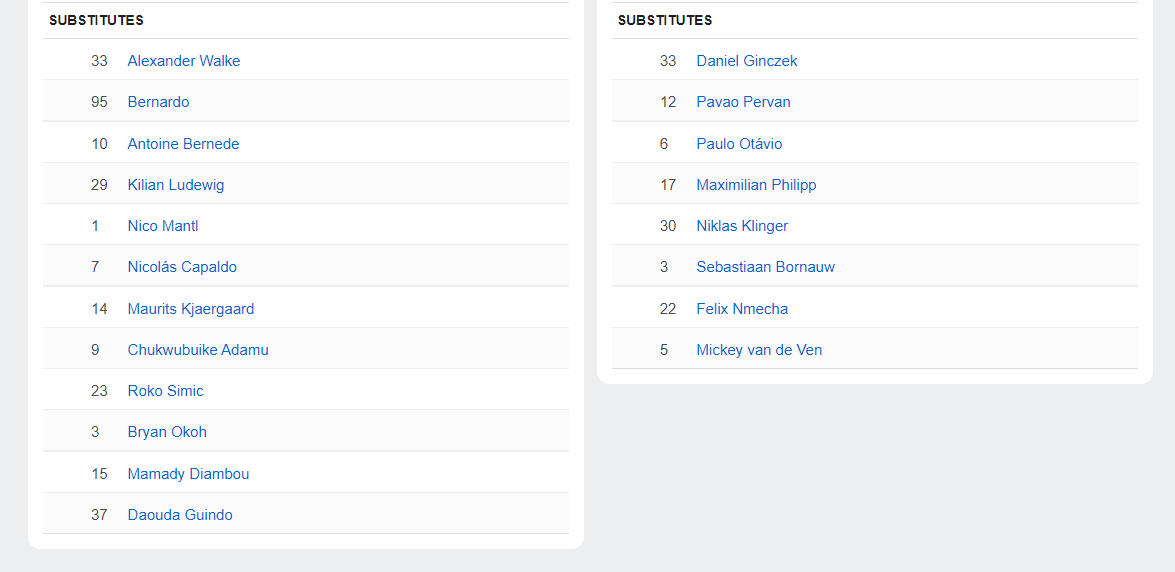View Nicolás Capaldo's player profile

(182, 267)
